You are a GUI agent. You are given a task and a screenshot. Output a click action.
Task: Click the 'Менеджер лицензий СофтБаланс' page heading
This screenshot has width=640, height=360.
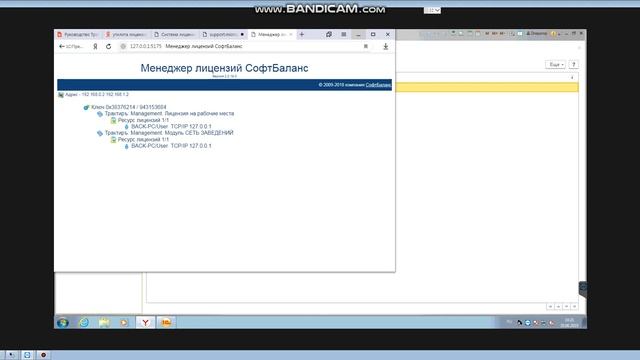click(x=224, y=68)
